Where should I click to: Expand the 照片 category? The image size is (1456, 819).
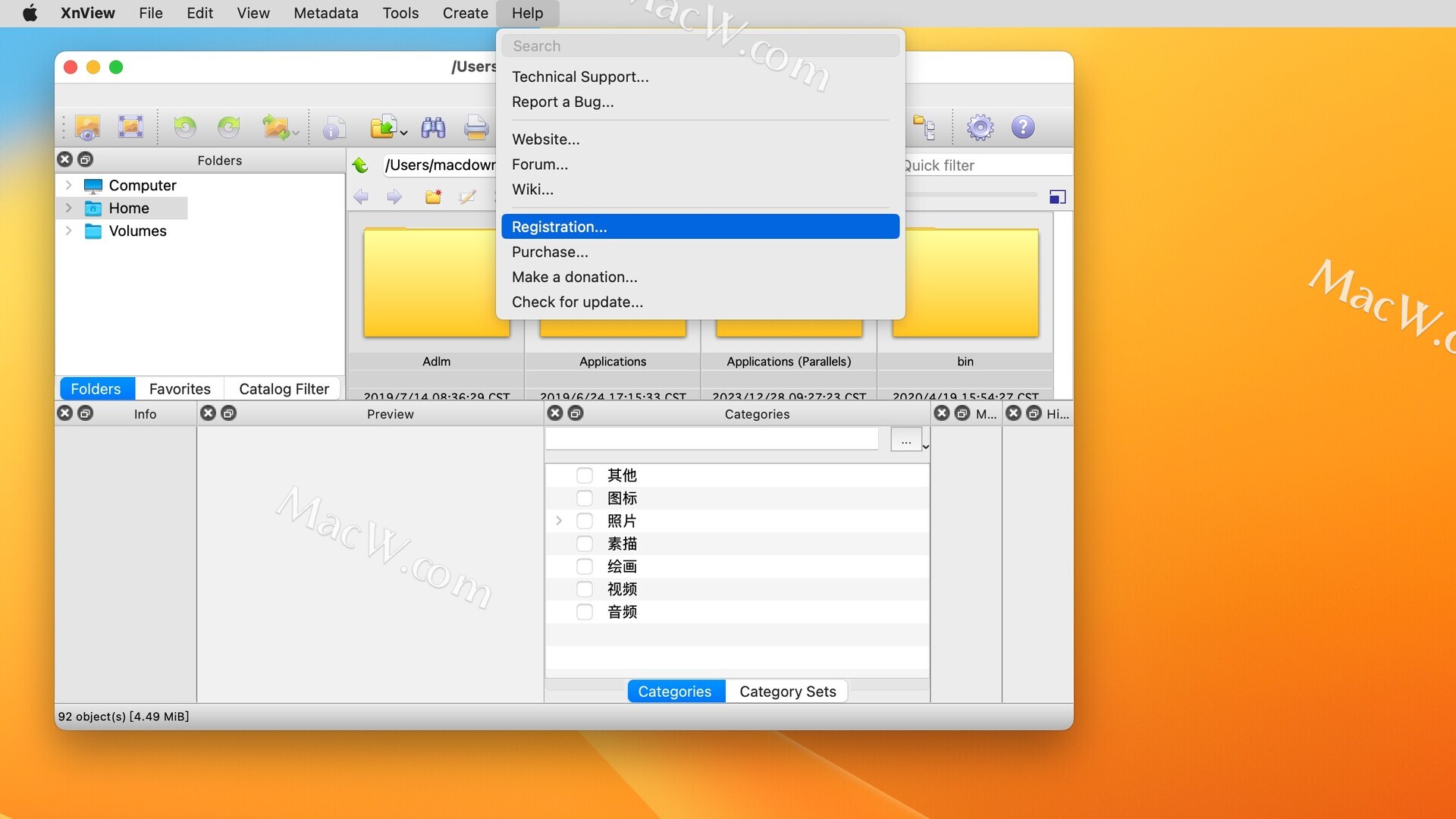coord(559,521)
